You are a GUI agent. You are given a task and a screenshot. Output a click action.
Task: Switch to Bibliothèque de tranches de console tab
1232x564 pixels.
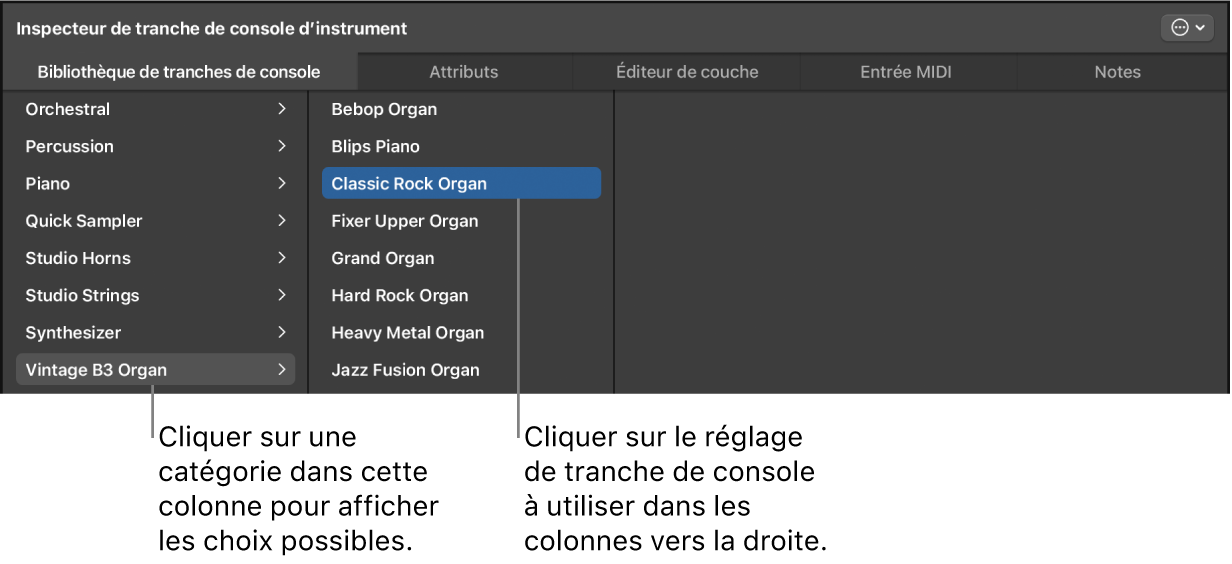pos(179,72)
